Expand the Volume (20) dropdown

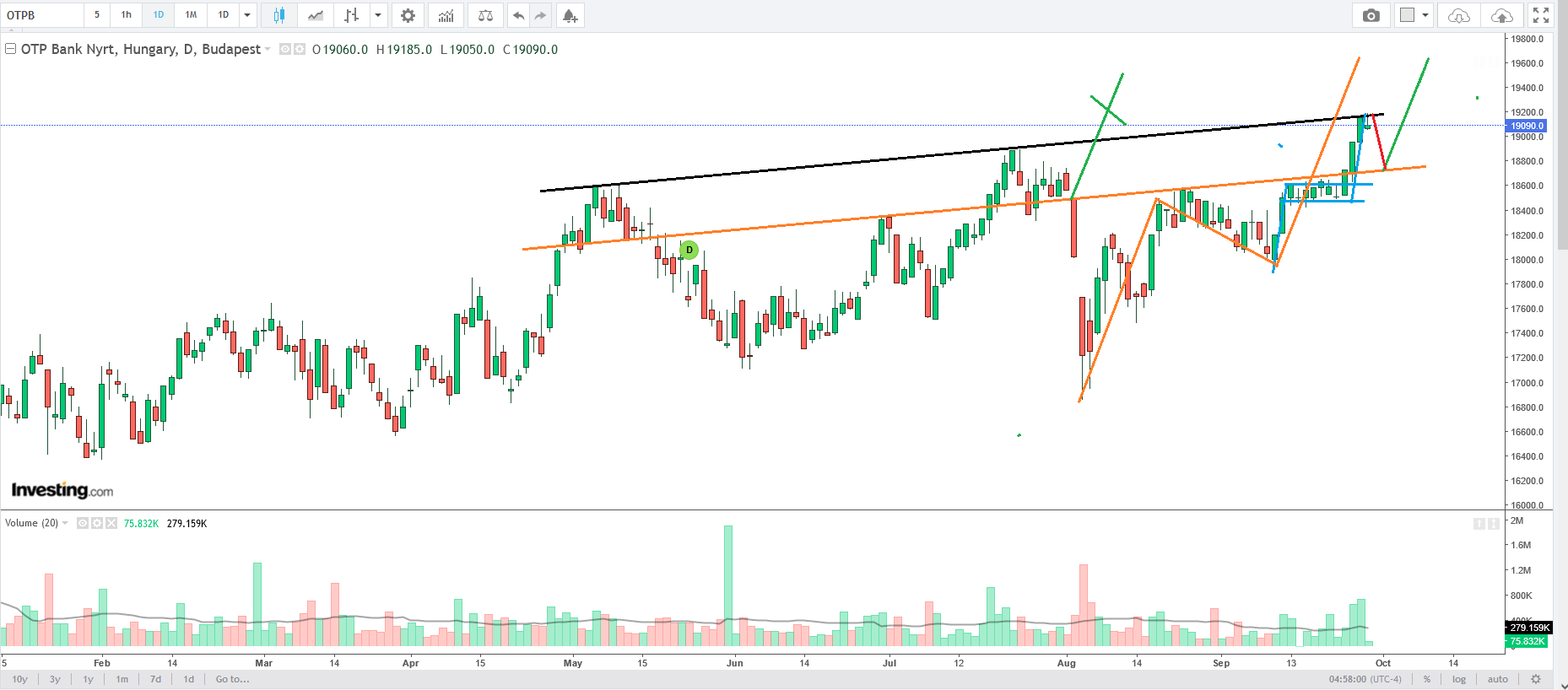coord(65,523)
